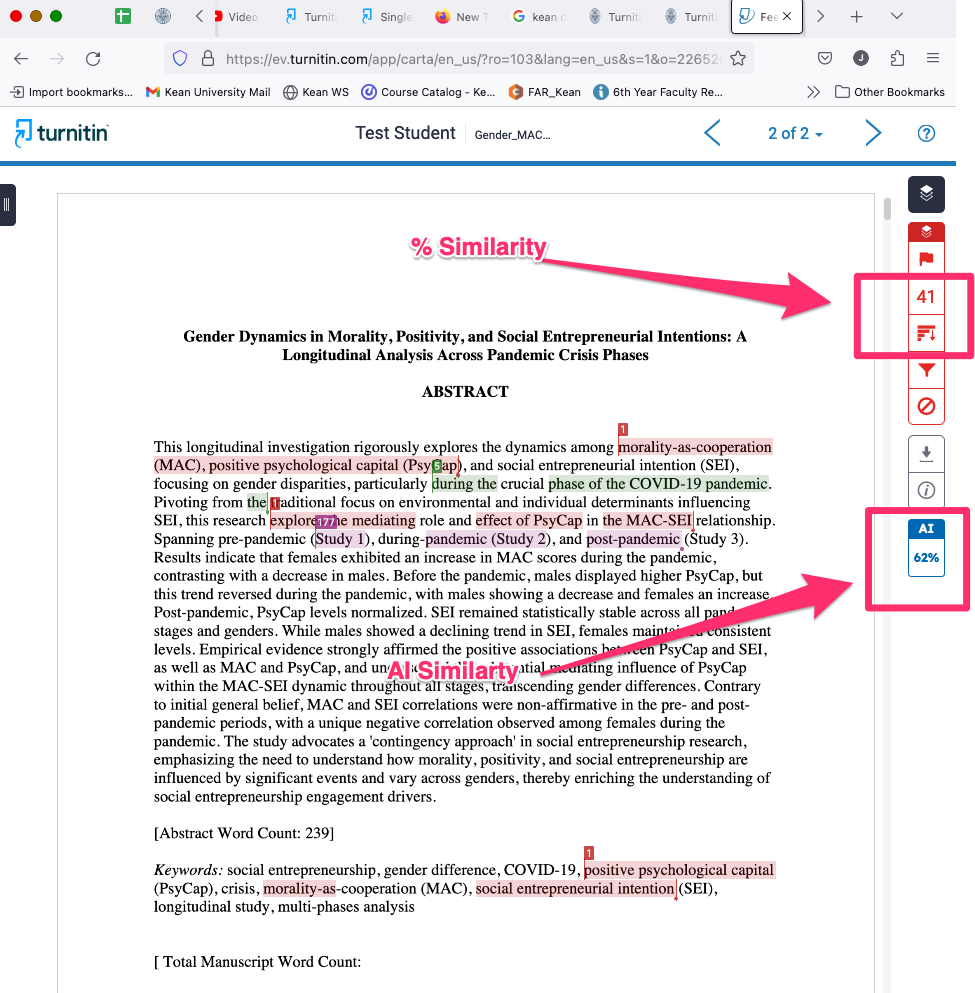Go to the next paper arrow
Screen dimensions: 975x993
[x=873, y=134]
